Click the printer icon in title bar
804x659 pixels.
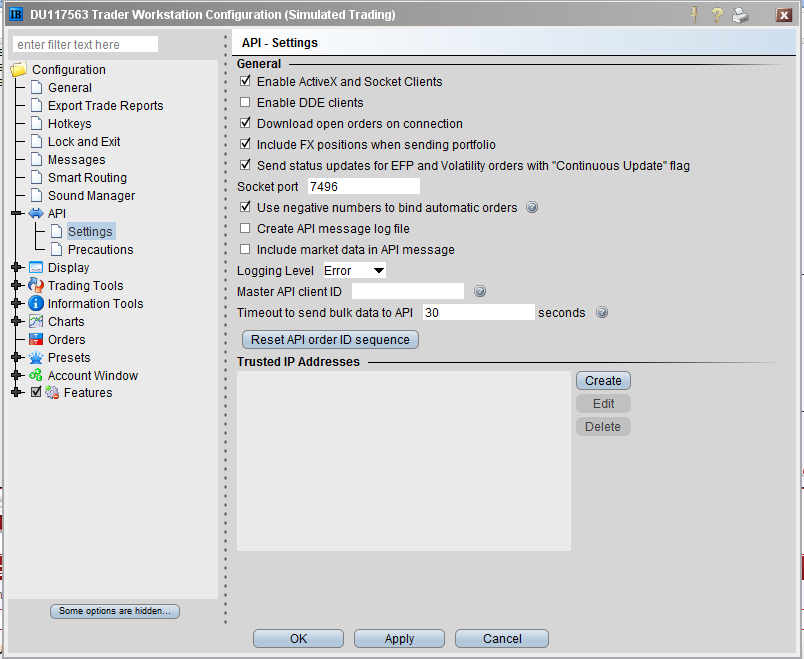(x=740, y=15)
